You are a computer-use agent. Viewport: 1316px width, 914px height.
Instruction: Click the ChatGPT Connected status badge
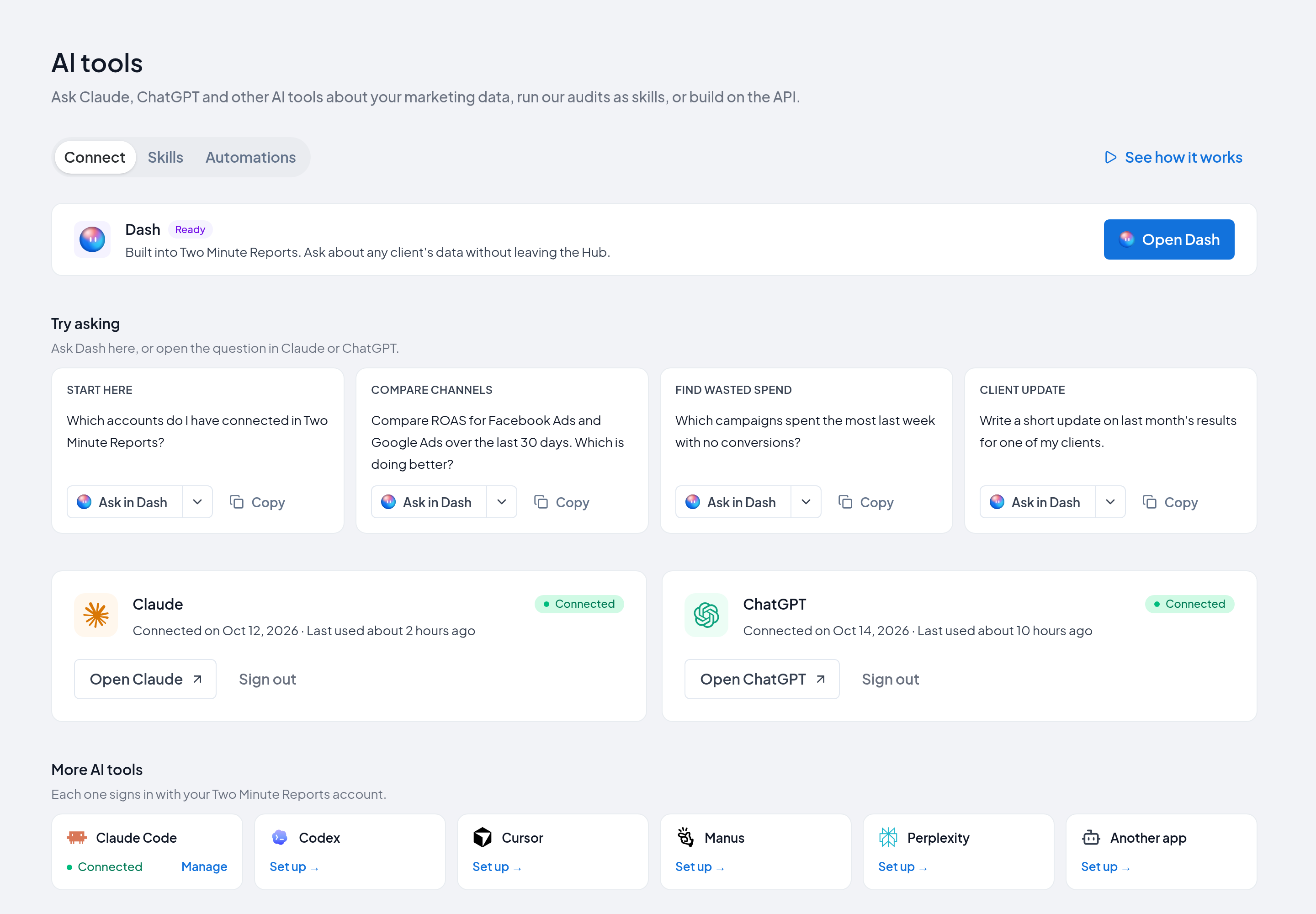pyautogui.click(x=1189, y=604)
